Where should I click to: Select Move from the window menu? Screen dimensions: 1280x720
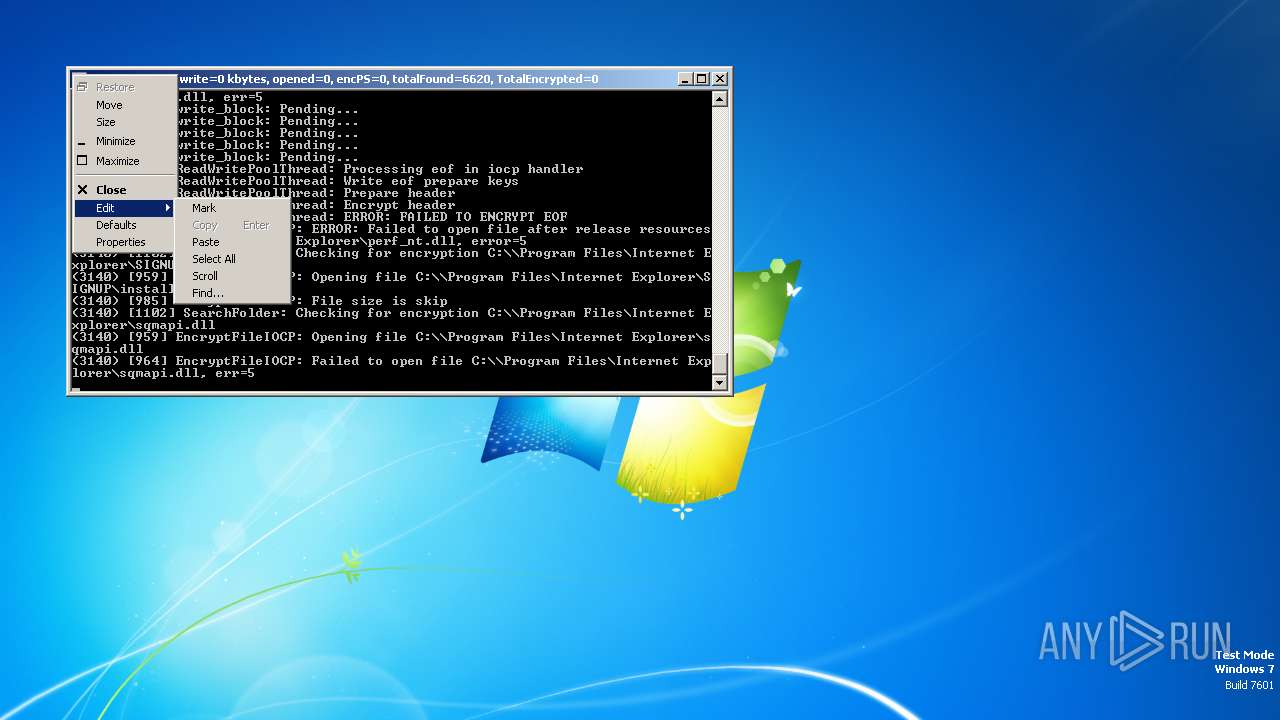pos(124,105)
